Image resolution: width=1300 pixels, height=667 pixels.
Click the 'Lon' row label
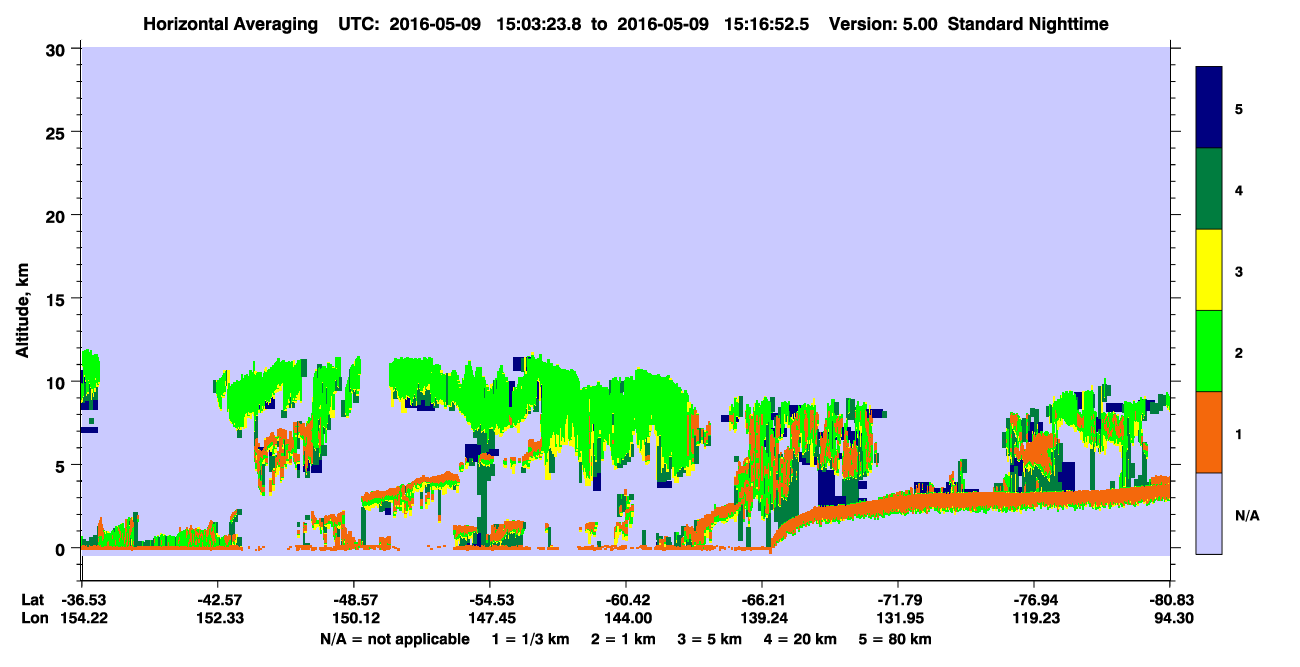coord(33,618)
